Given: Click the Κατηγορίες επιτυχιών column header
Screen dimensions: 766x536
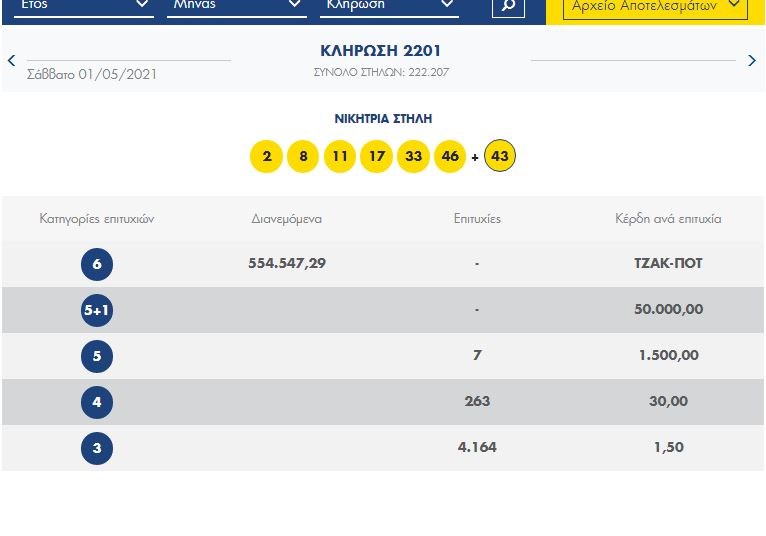Looking at the screenshot, I should click(97, 218).
